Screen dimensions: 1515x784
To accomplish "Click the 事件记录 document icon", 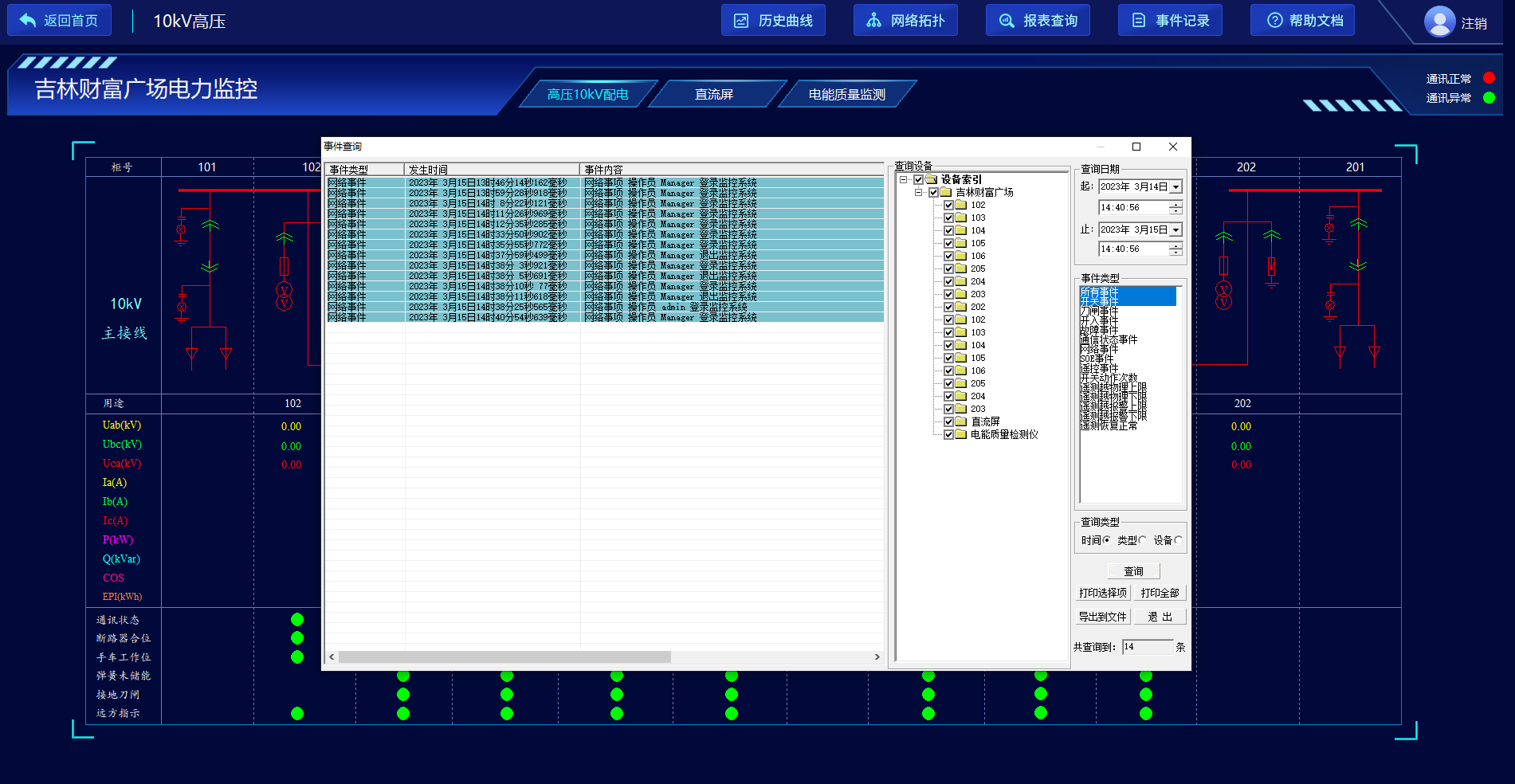I will coord(1139,21).
